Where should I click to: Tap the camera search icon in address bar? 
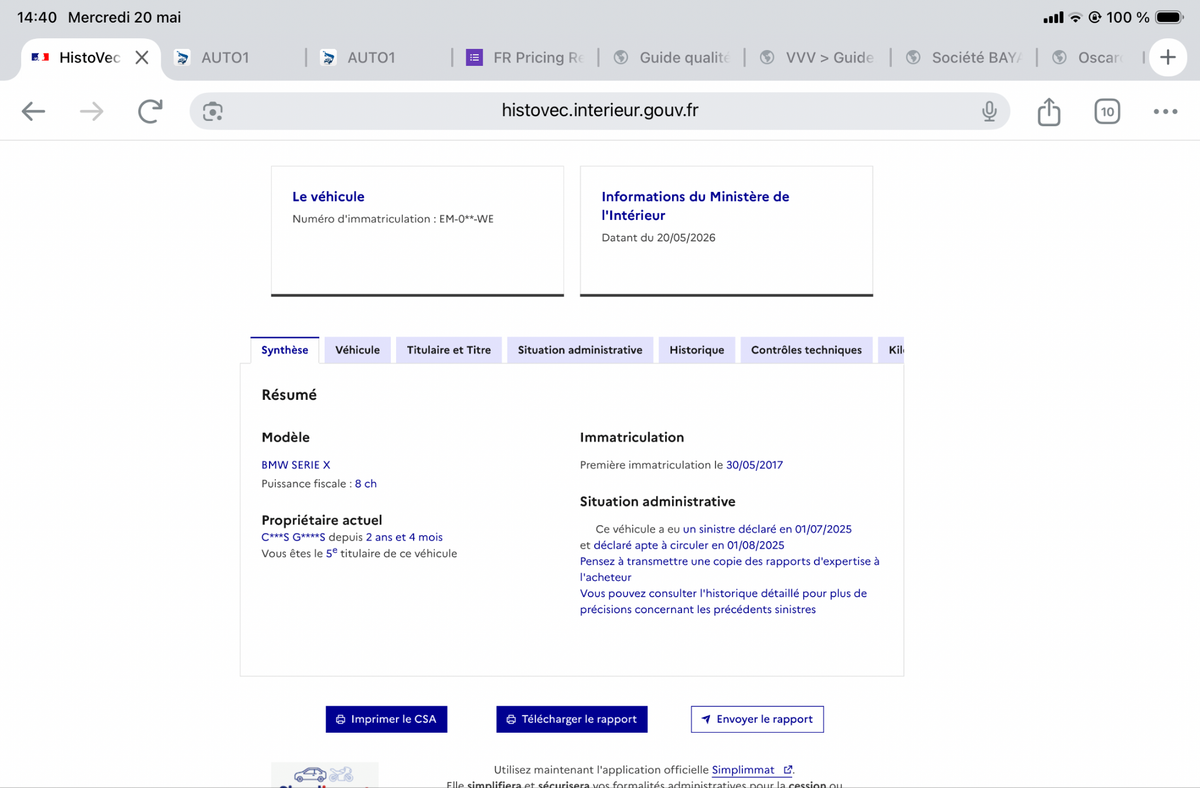coord(212,111)
